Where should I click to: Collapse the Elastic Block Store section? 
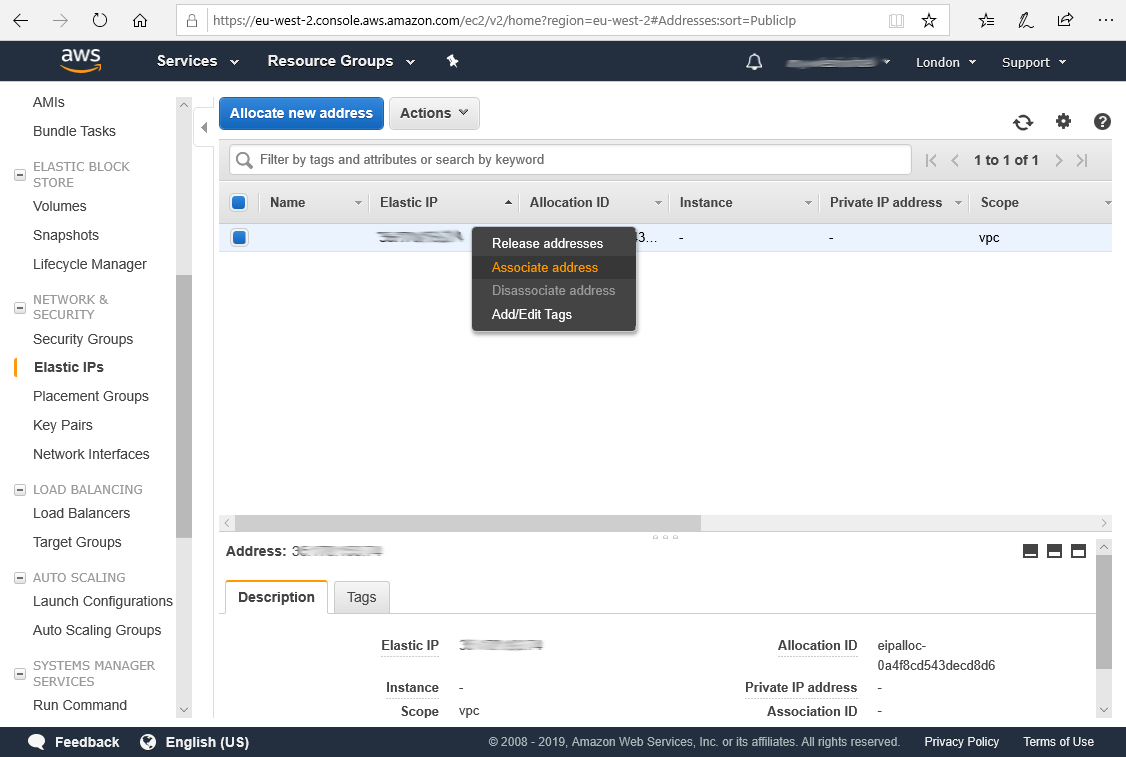pos(20,175)
